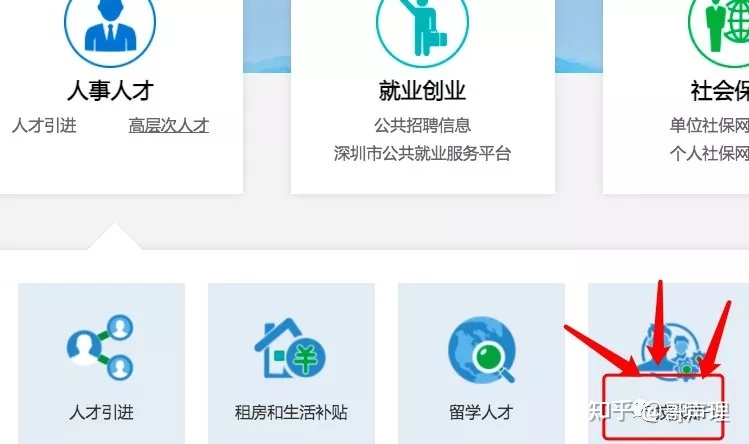Click the 租房和生活补贴 label
Image resolution: width=749 pixels, height=444 pixels.
click(x=291, y=412)
